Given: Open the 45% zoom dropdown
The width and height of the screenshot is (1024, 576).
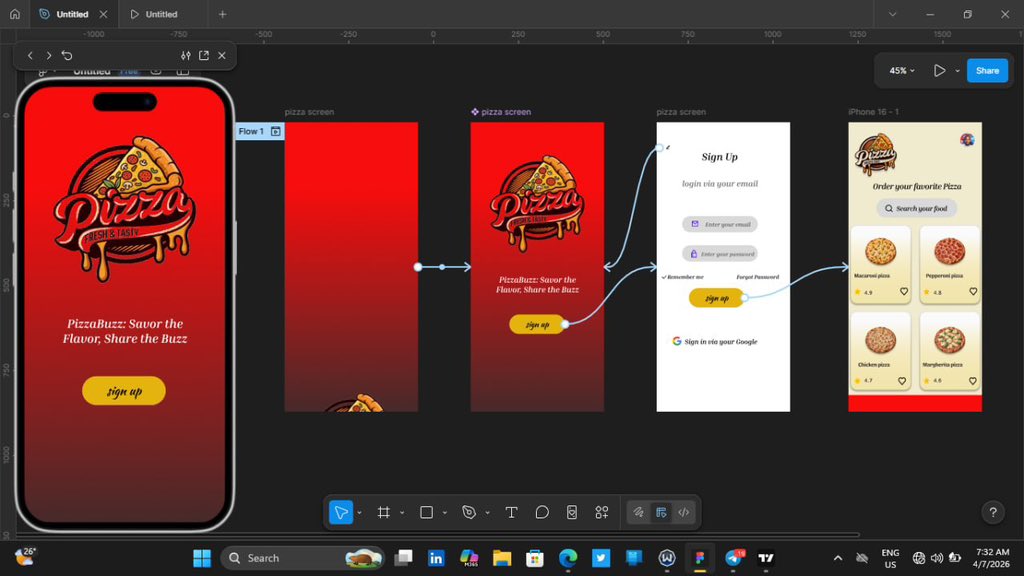Looking at the screenshot, I should (x=902, y=71).
